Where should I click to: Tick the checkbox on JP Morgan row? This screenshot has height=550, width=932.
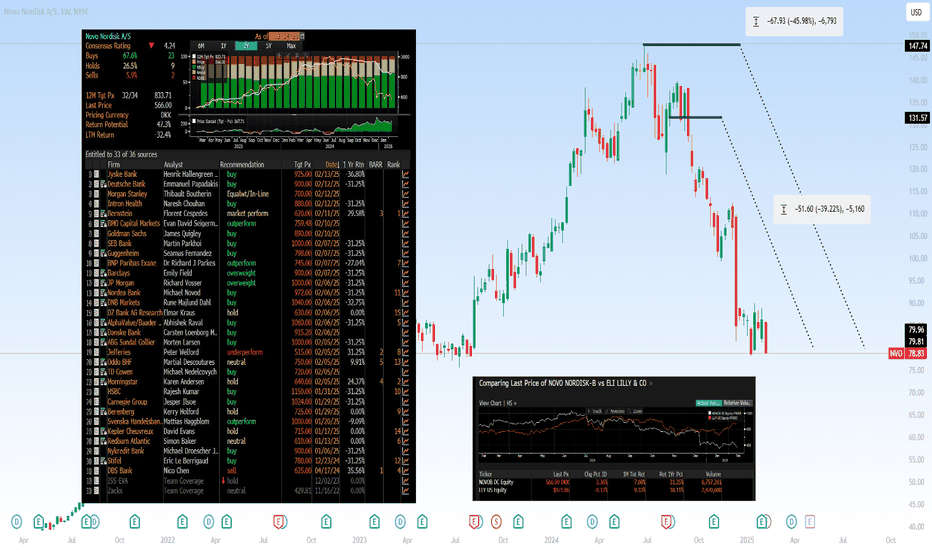[x=96, y=283]
